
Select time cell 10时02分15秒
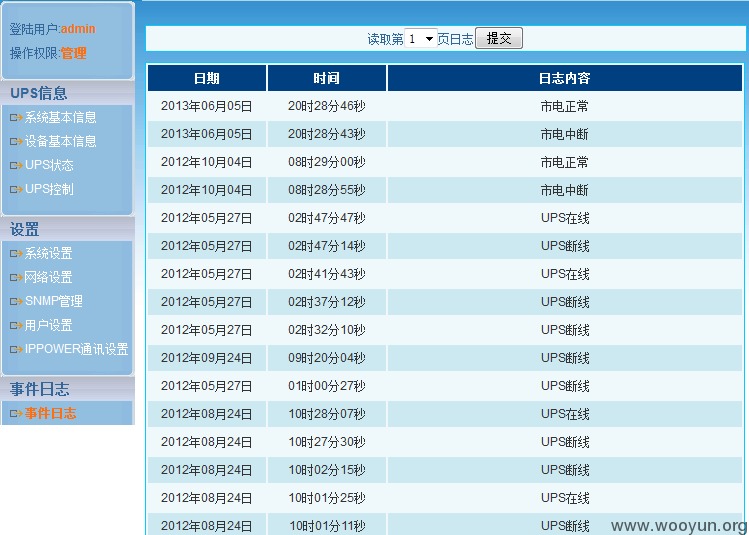pyautogui.click(x=327, y=470)
